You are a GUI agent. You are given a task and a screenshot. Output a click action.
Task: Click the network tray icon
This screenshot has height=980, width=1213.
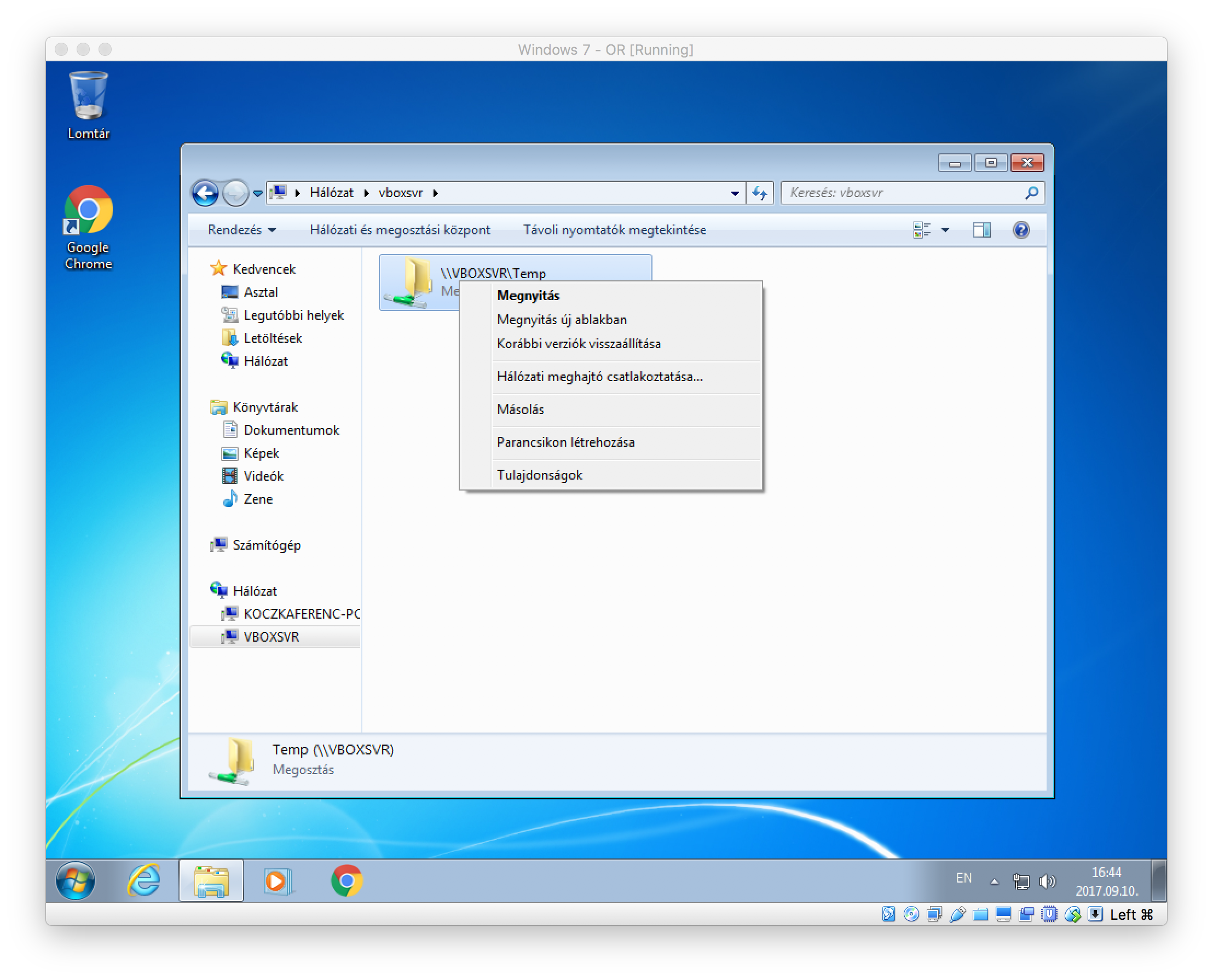coord(1021,883)
